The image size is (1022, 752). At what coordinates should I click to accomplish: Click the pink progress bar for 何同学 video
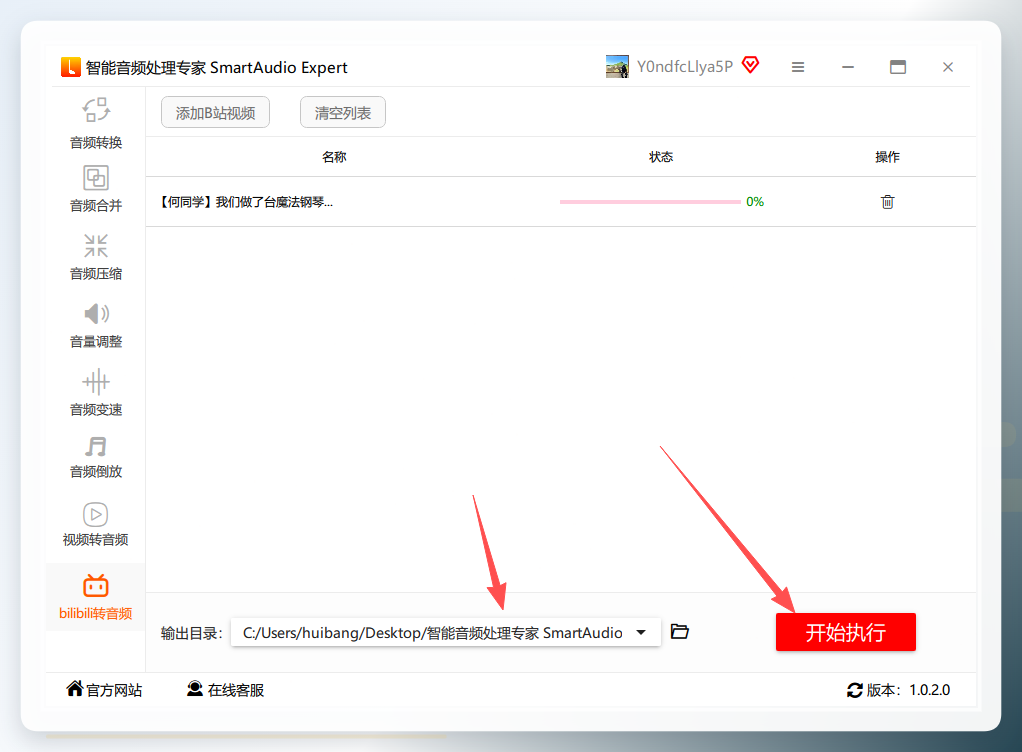(x=650, y=202)
